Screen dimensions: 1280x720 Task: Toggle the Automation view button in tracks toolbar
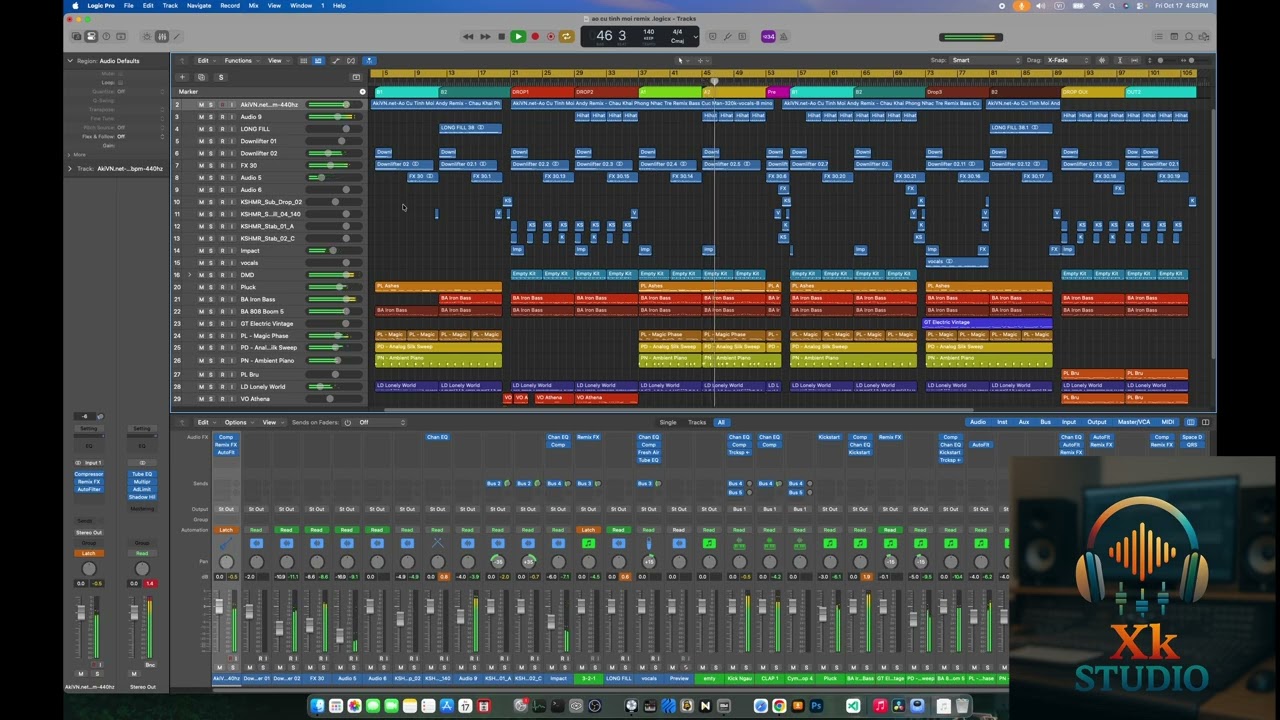[x=335, y=61]
